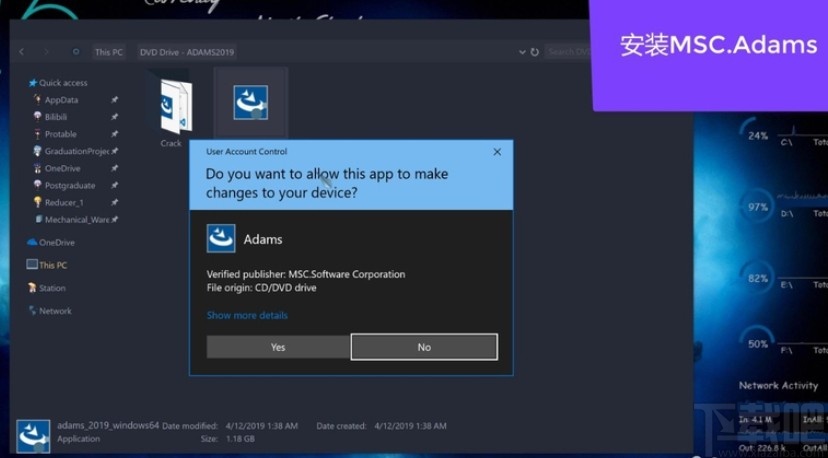Open Reducer_1 folder in Quick access
Screen dimensions: 828x458
(x=64, y=202)
